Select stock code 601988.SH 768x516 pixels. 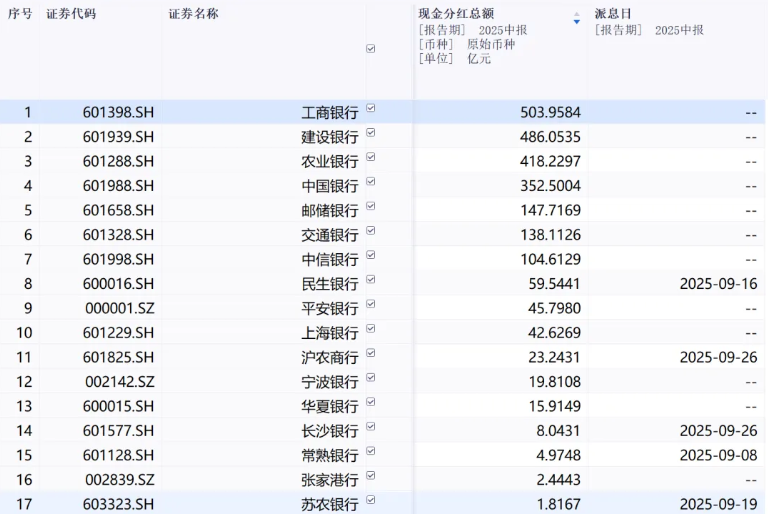click(x=118, y=186)
